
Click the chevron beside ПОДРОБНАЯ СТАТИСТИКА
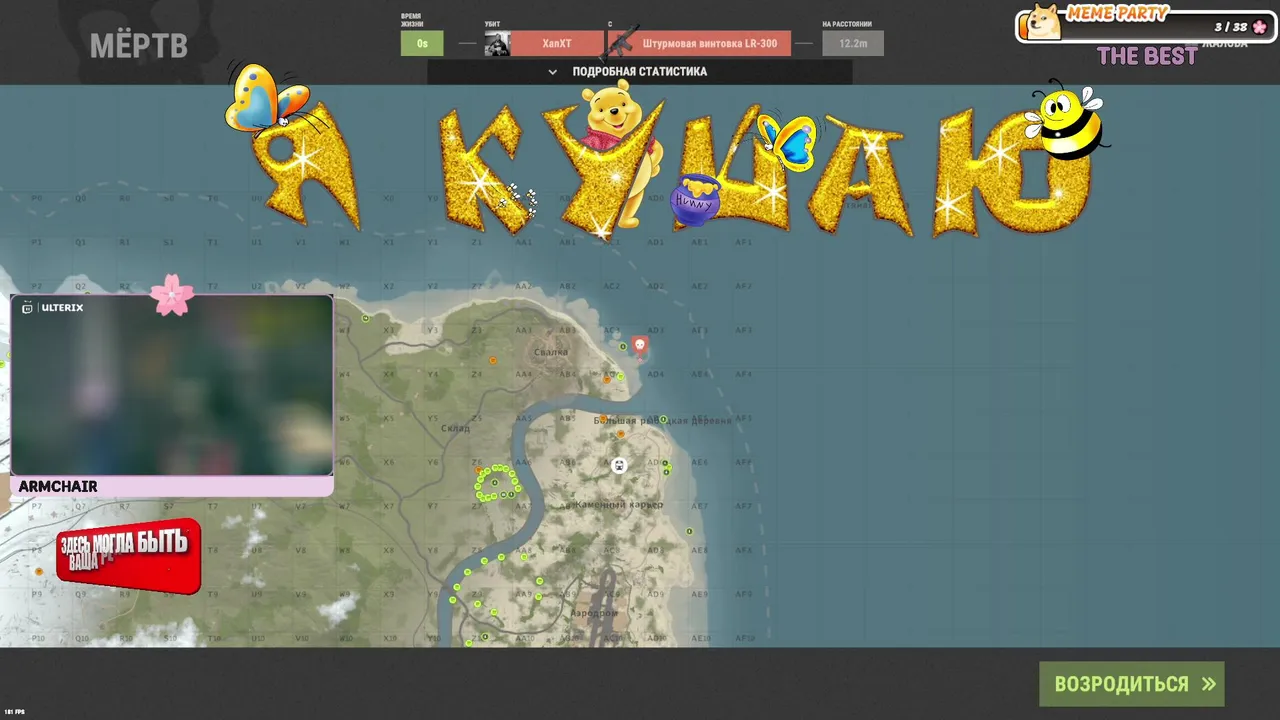point(552,72)
